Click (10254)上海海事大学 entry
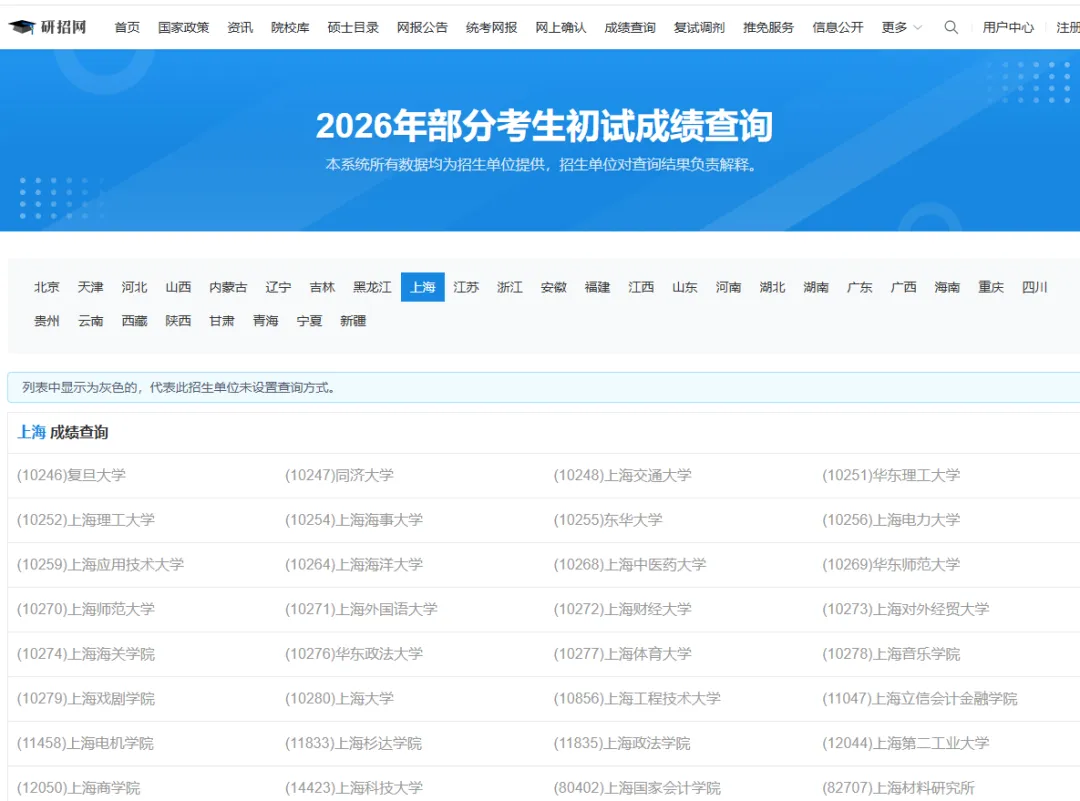1080x801 pixels. [x=354, y=520]
